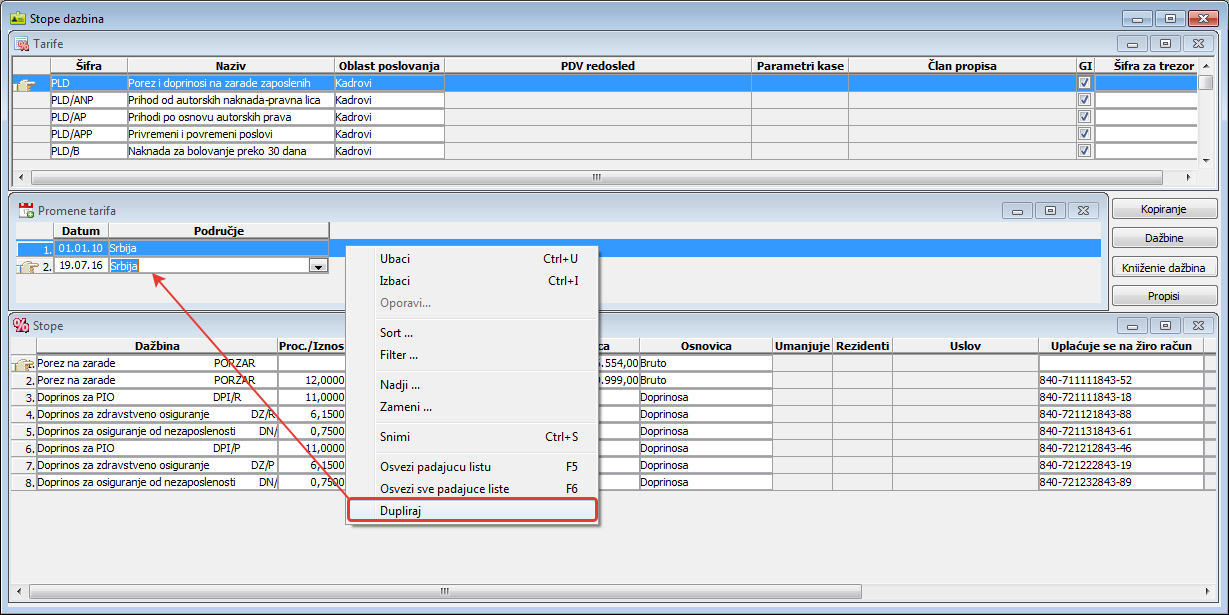Click the Promene tarifa calendar icon

[26, 211]
